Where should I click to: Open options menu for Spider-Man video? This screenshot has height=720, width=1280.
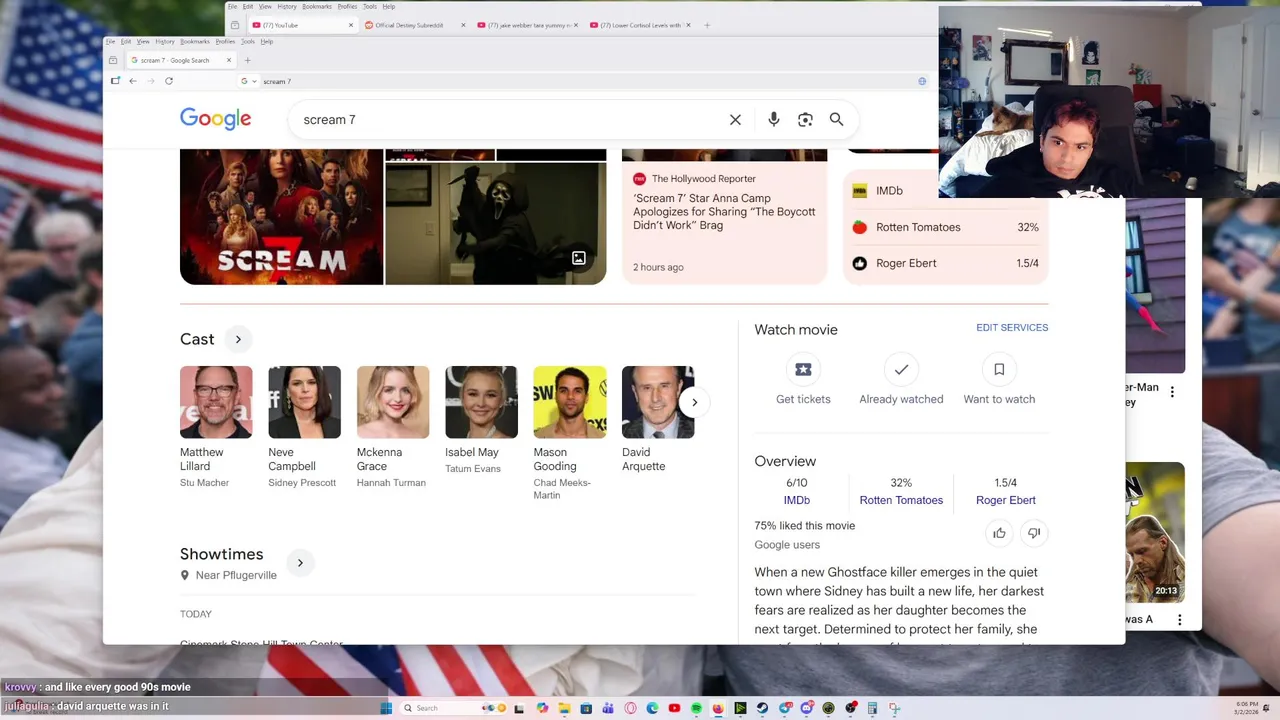pyautogui.click(x=1173, y=392)
